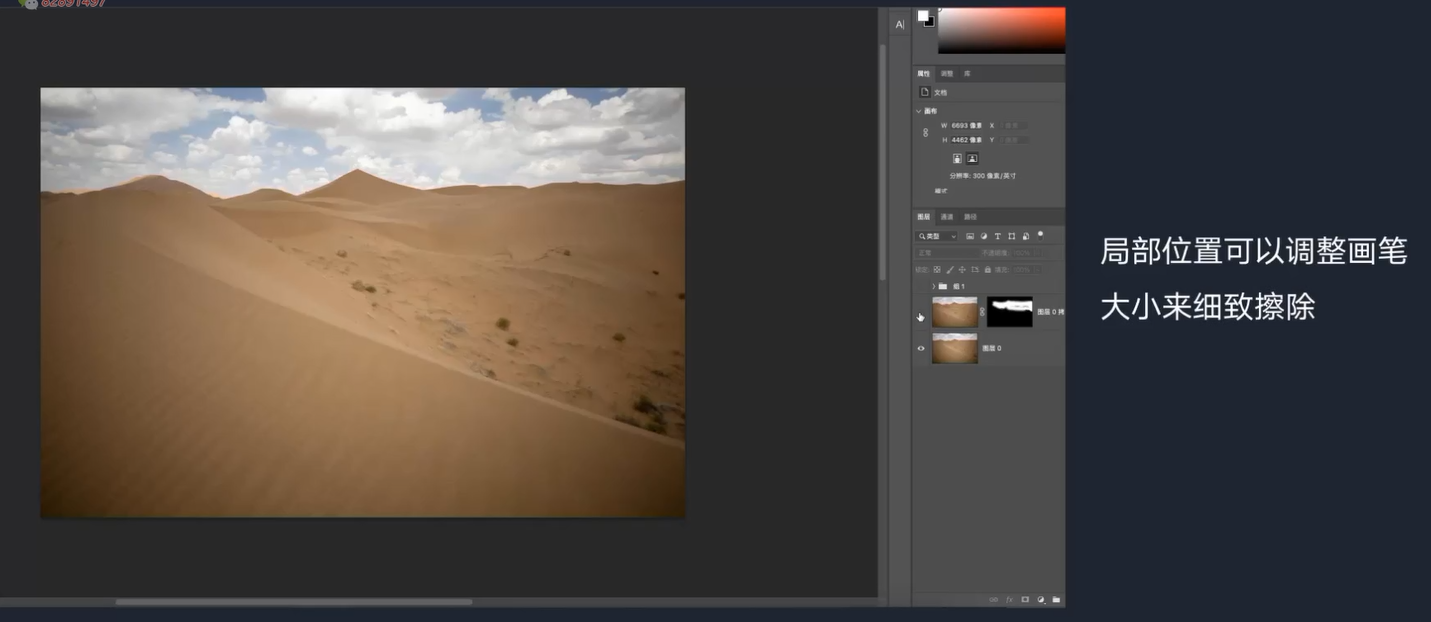Add a layer mask with the mask icon
Screen dimensions: 1431x622
point(1025,600)
